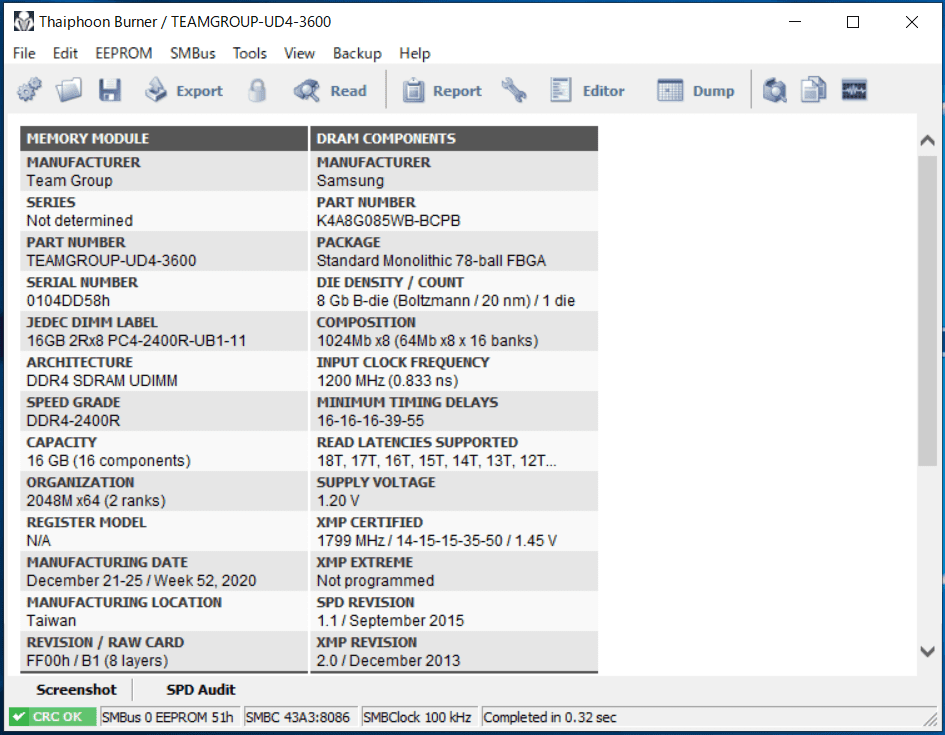Click the Editor label in toolbar
945x735 pixels.
603,91
